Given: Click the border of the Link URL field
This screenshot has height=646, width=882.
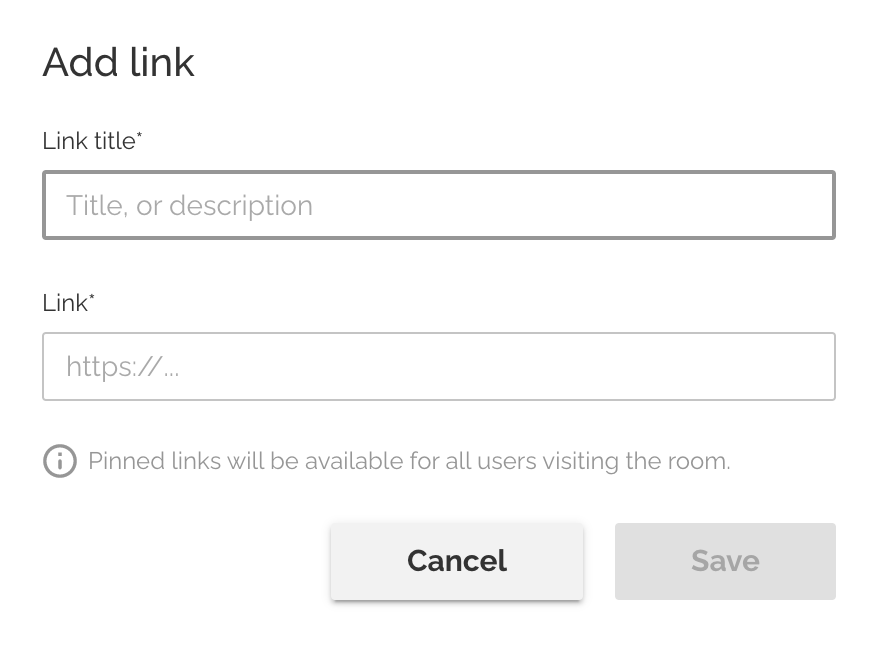Looking at the screenshot, I should tap(438, 333).
